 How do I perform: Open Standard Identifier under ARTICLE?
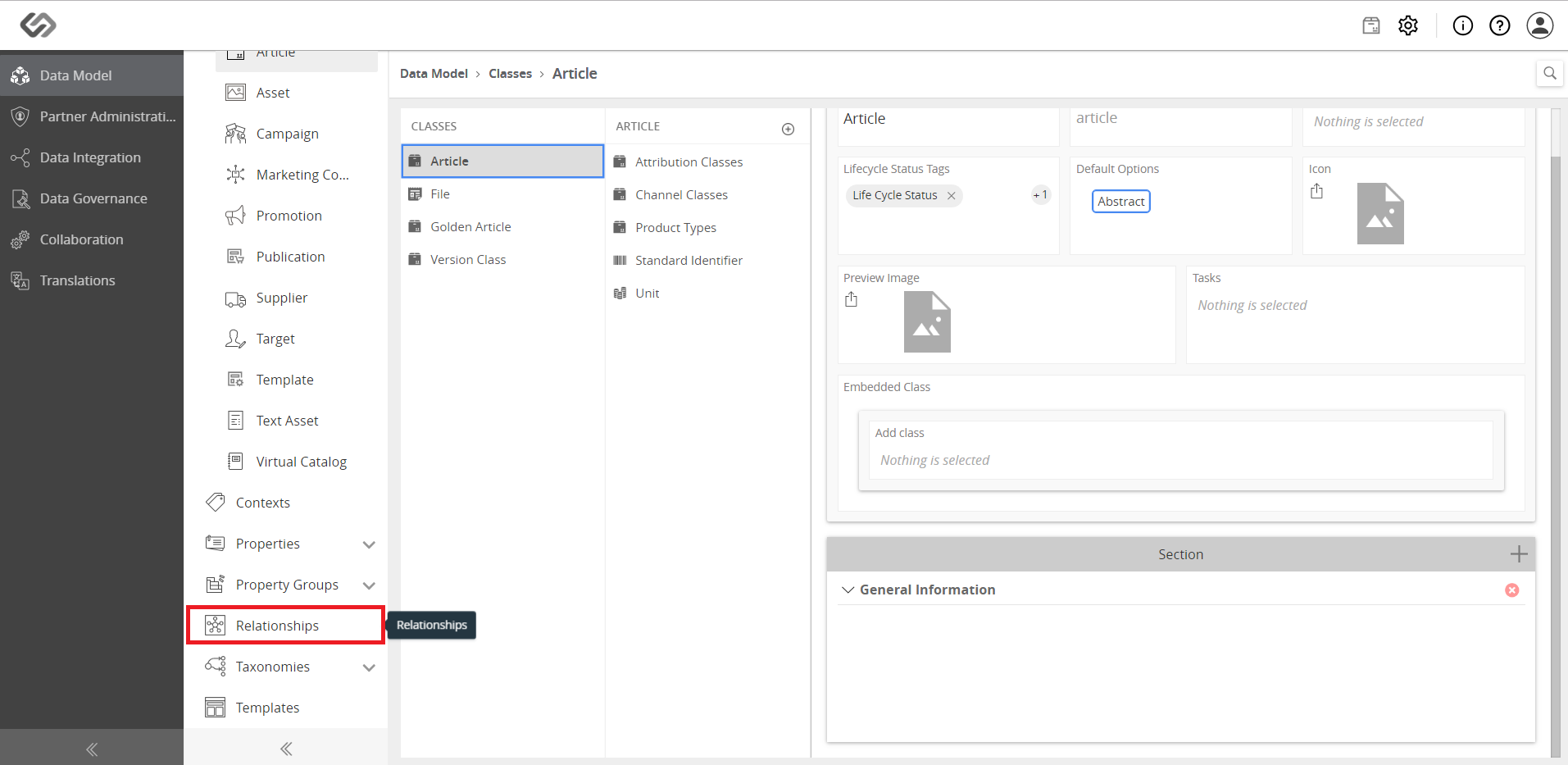707,261
